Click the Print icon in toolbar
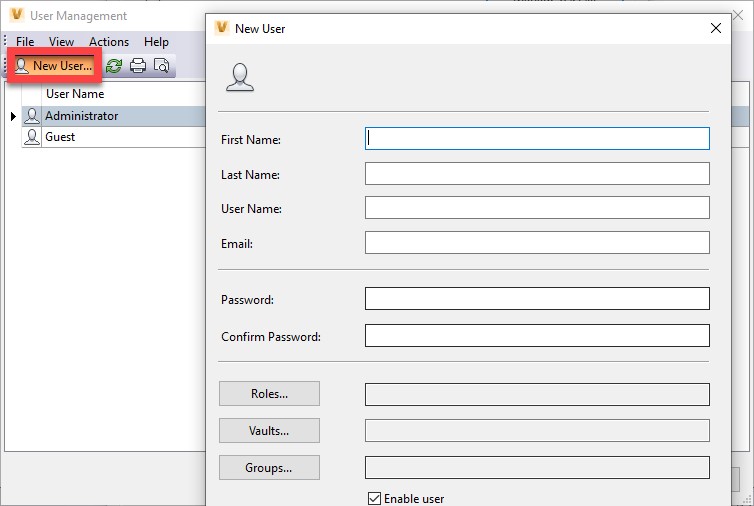 (138, 65)
